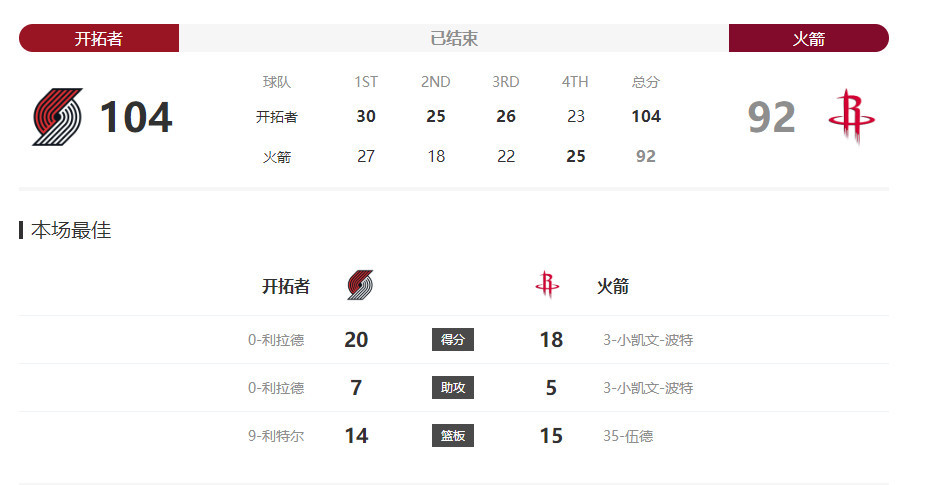Open 3-小凯文-波特 in the assists row

click(x=648, y=388)
